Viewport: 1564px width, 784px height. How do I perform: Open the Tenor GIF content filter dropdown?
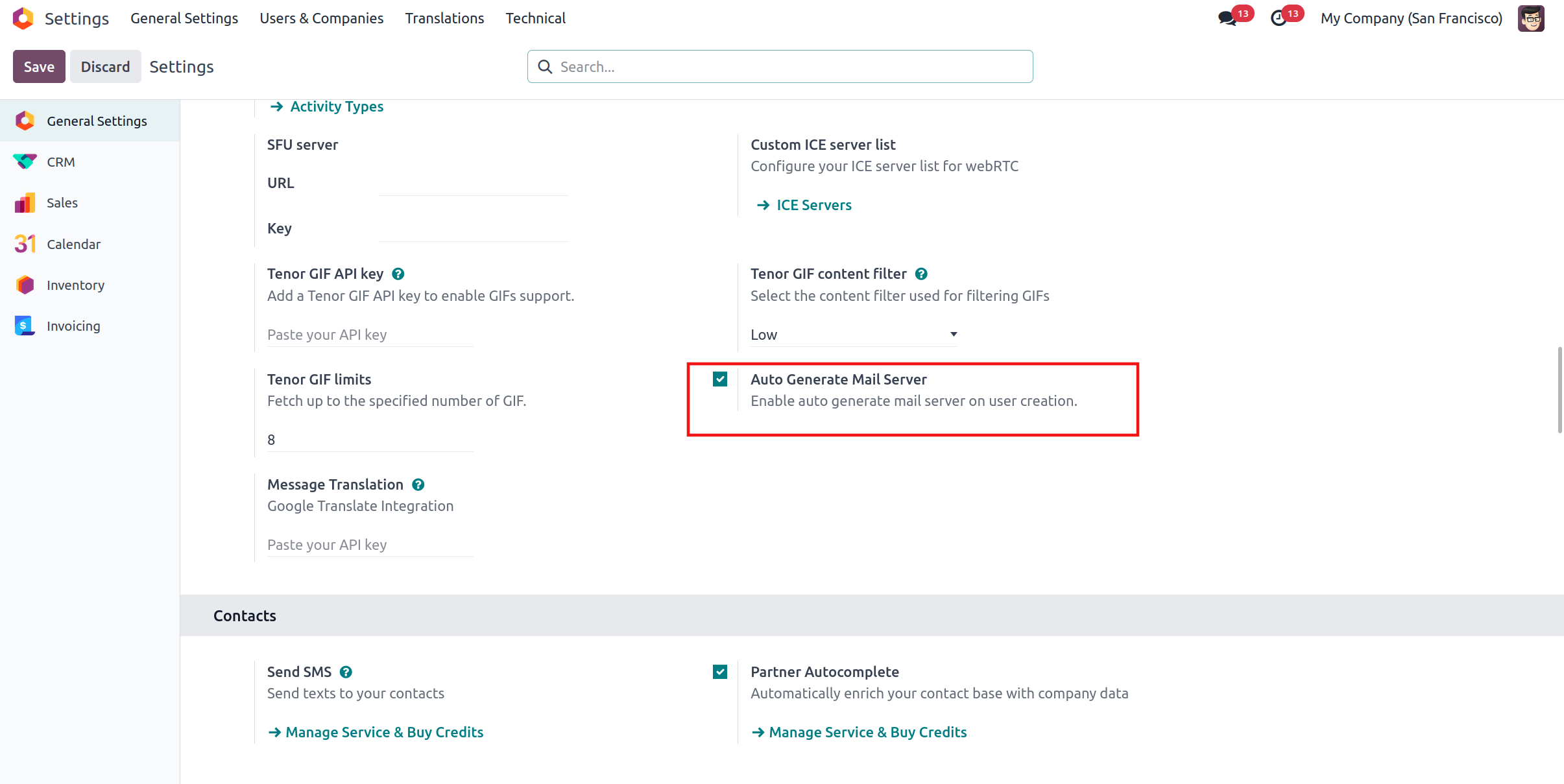coord(853,335)
